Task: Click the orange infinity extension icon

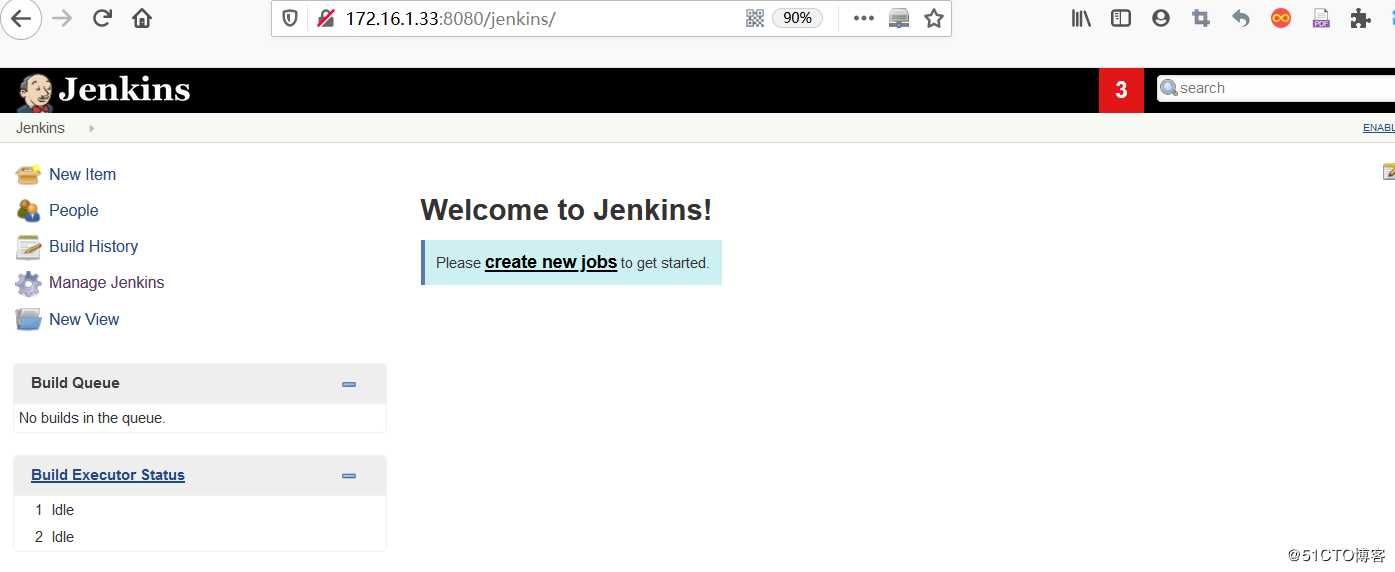Action: 1281,18
